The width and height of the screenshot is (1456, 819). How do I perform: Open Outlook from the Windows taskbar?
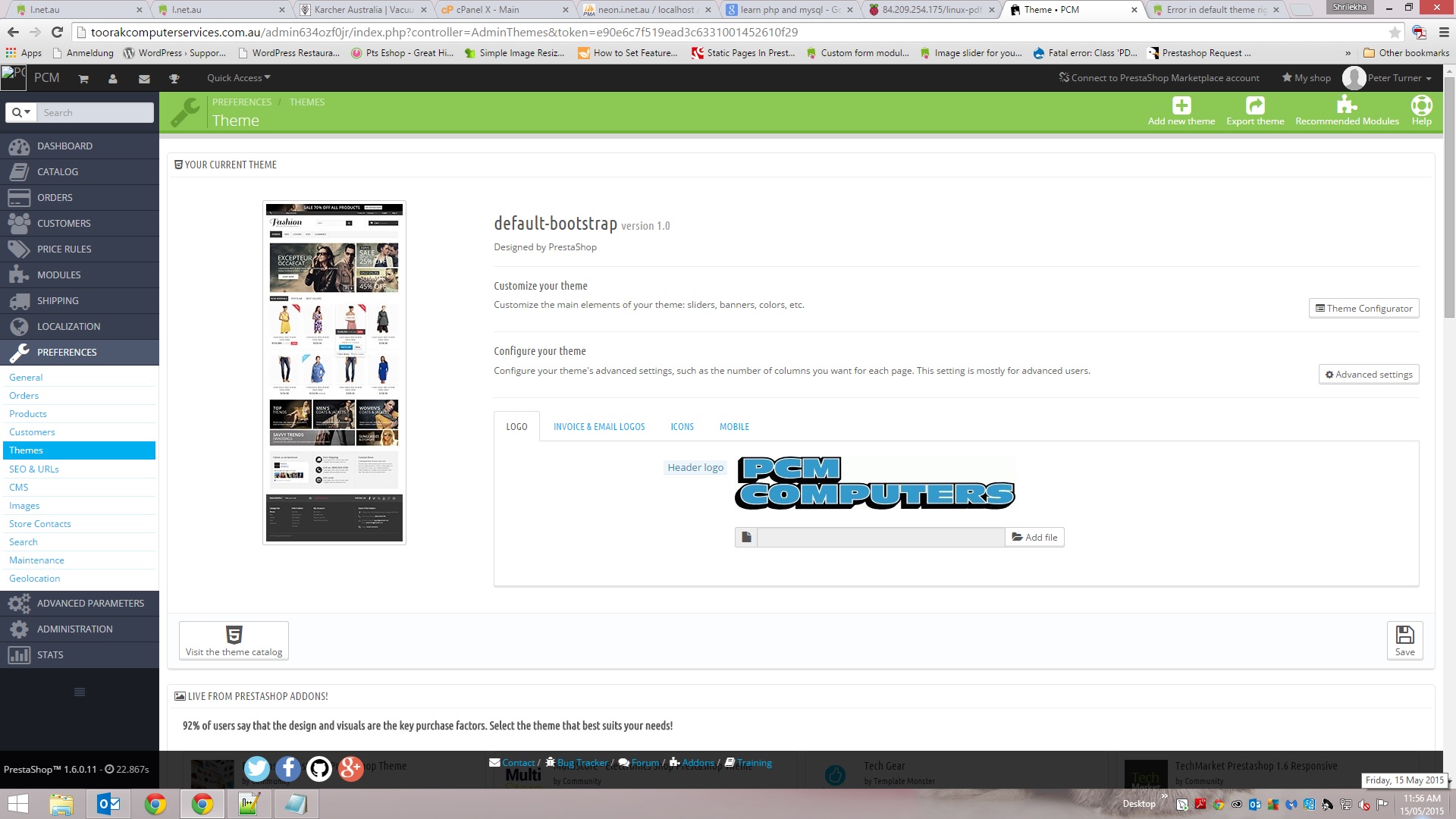[108, 804]
